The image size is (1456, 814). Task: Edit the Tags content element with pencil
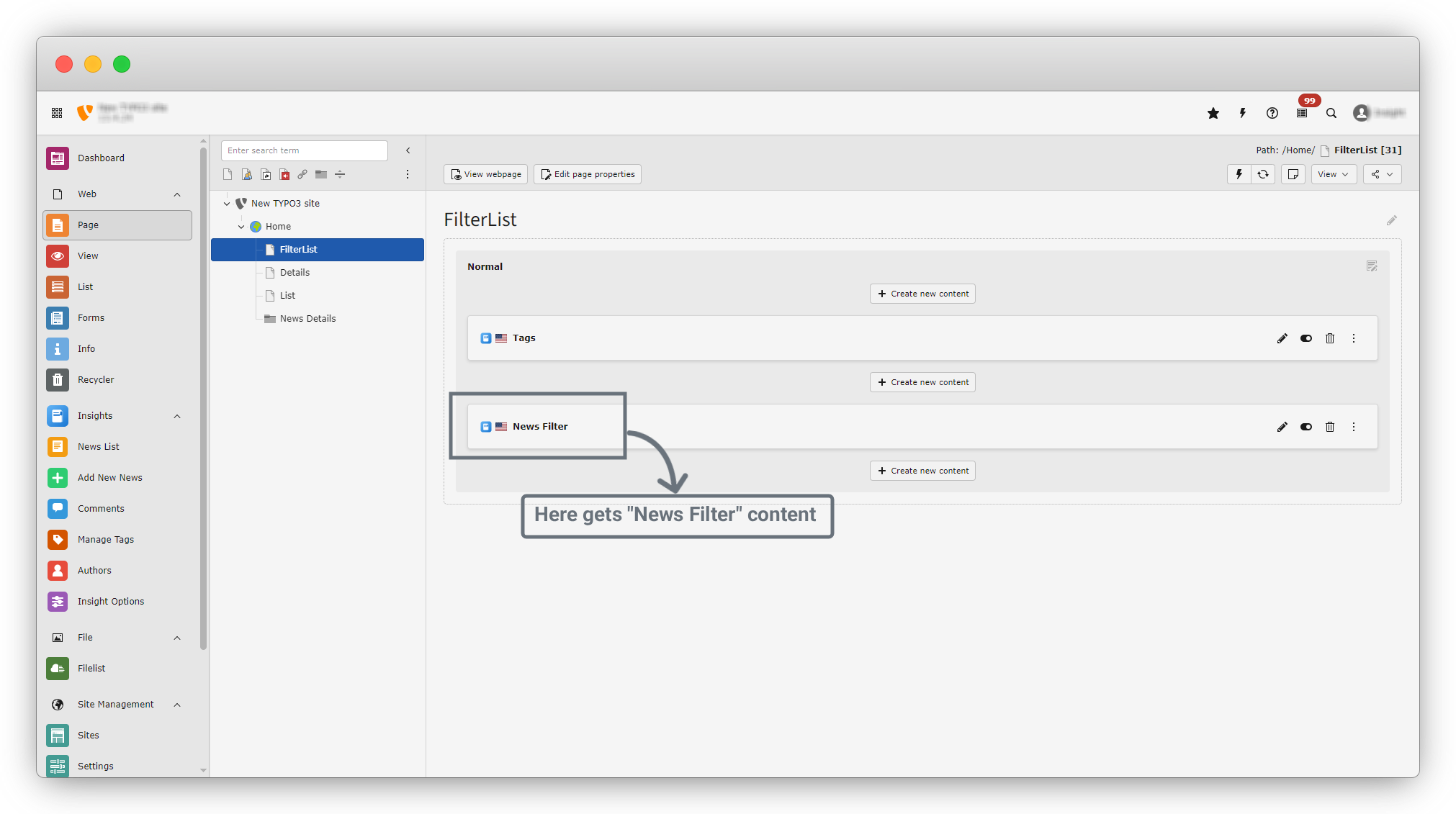coord(1282,338)
